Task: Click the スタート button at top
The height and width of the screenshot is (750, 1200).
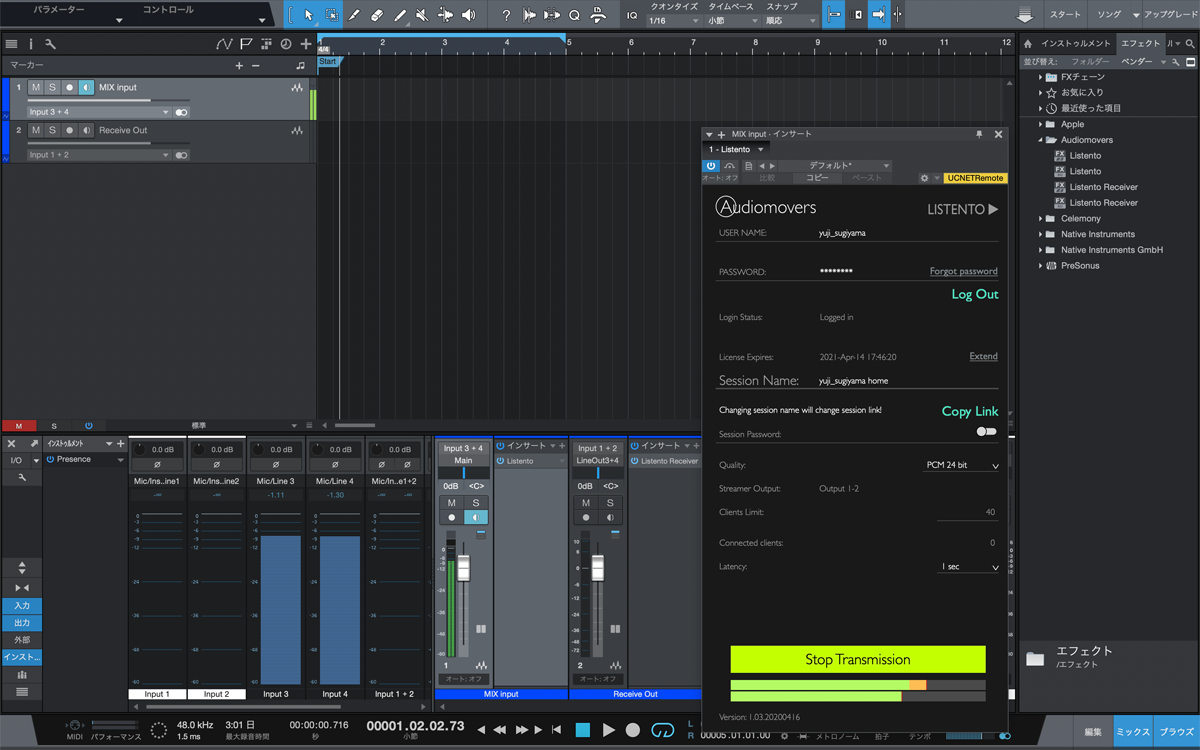Action: click(x=1064, y=15)
